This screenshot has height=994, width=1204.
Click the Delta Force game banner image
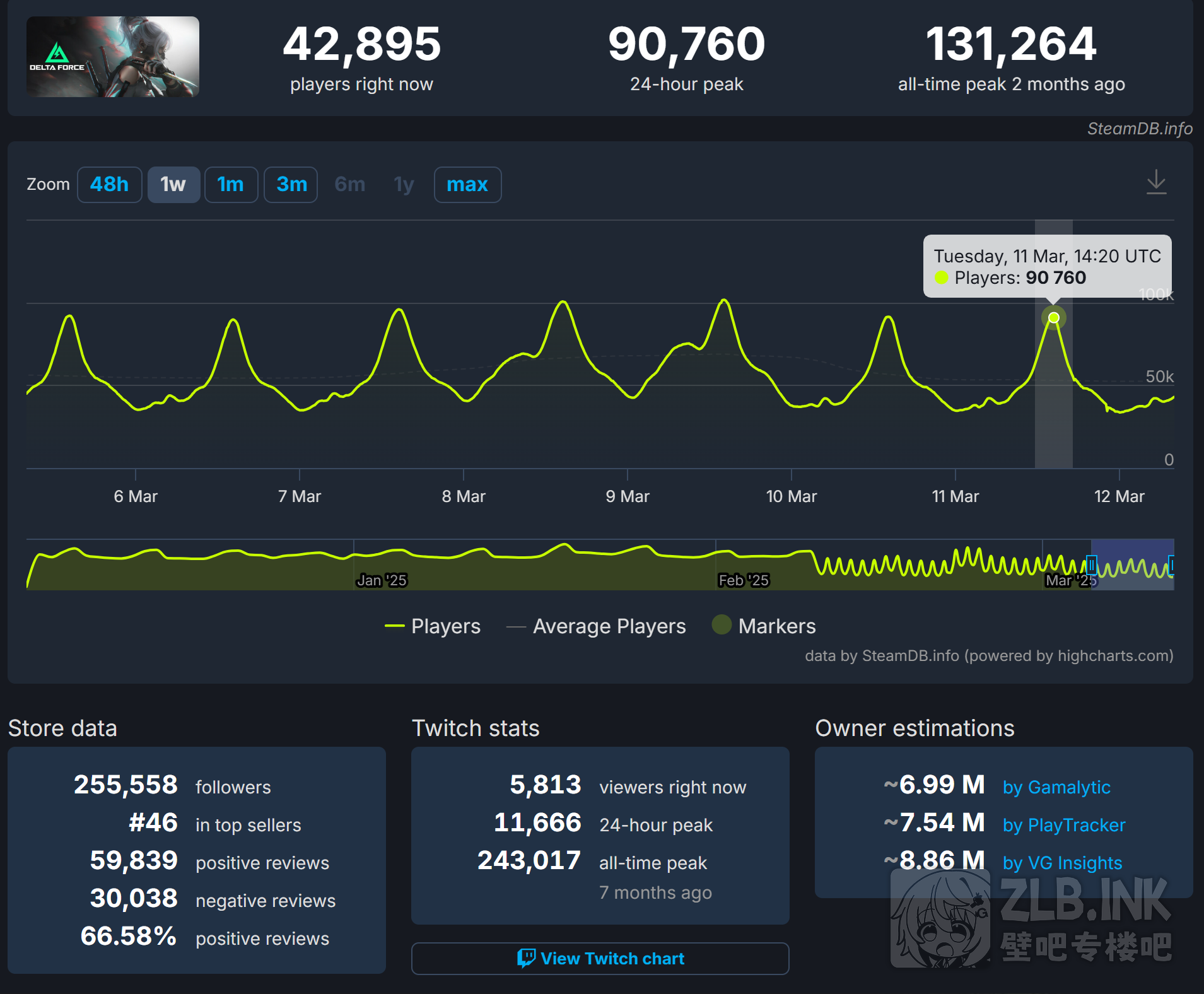113,57
